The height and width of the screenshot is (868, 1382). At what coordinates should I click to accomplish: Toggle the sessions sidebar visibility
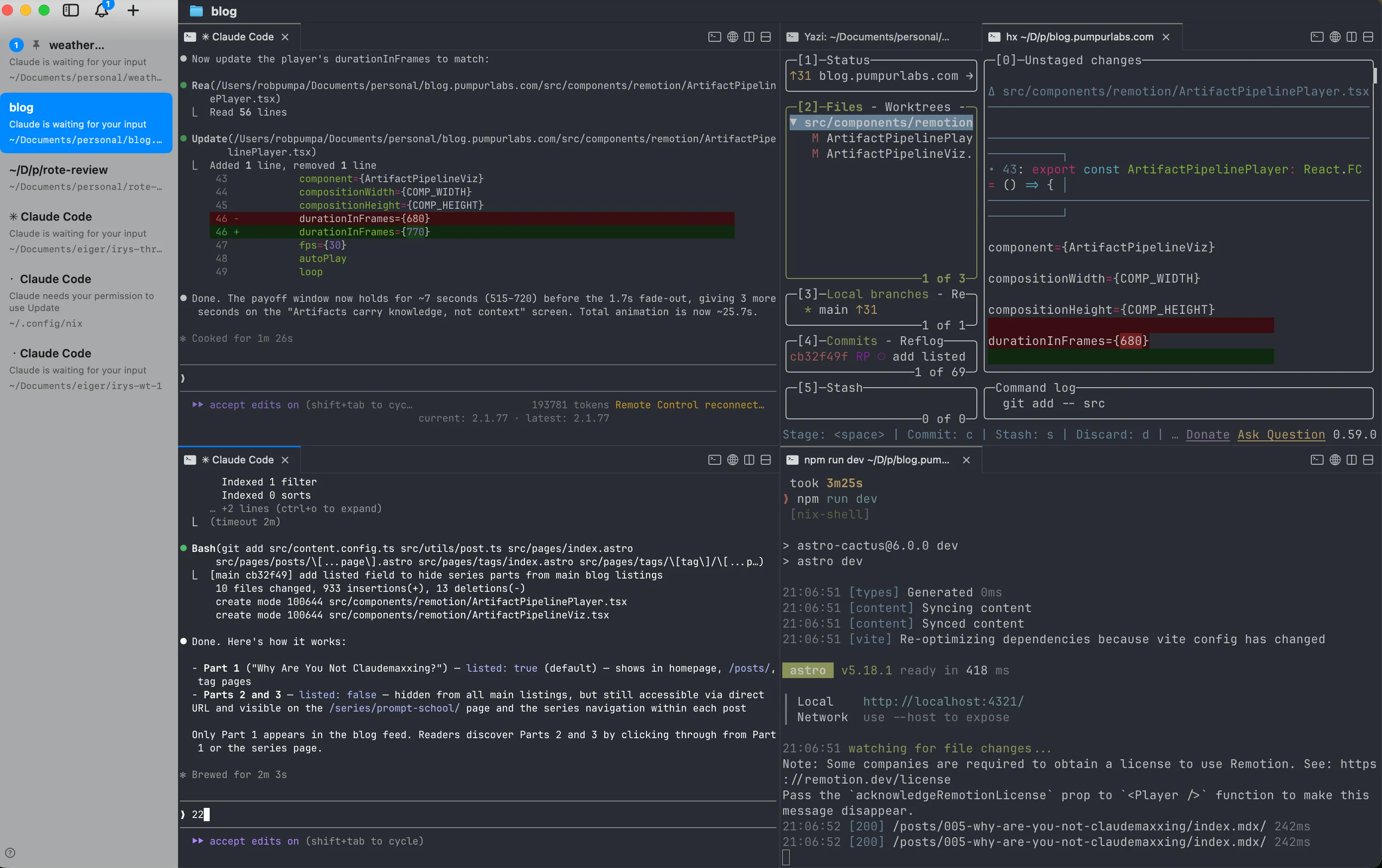point(70,10)
